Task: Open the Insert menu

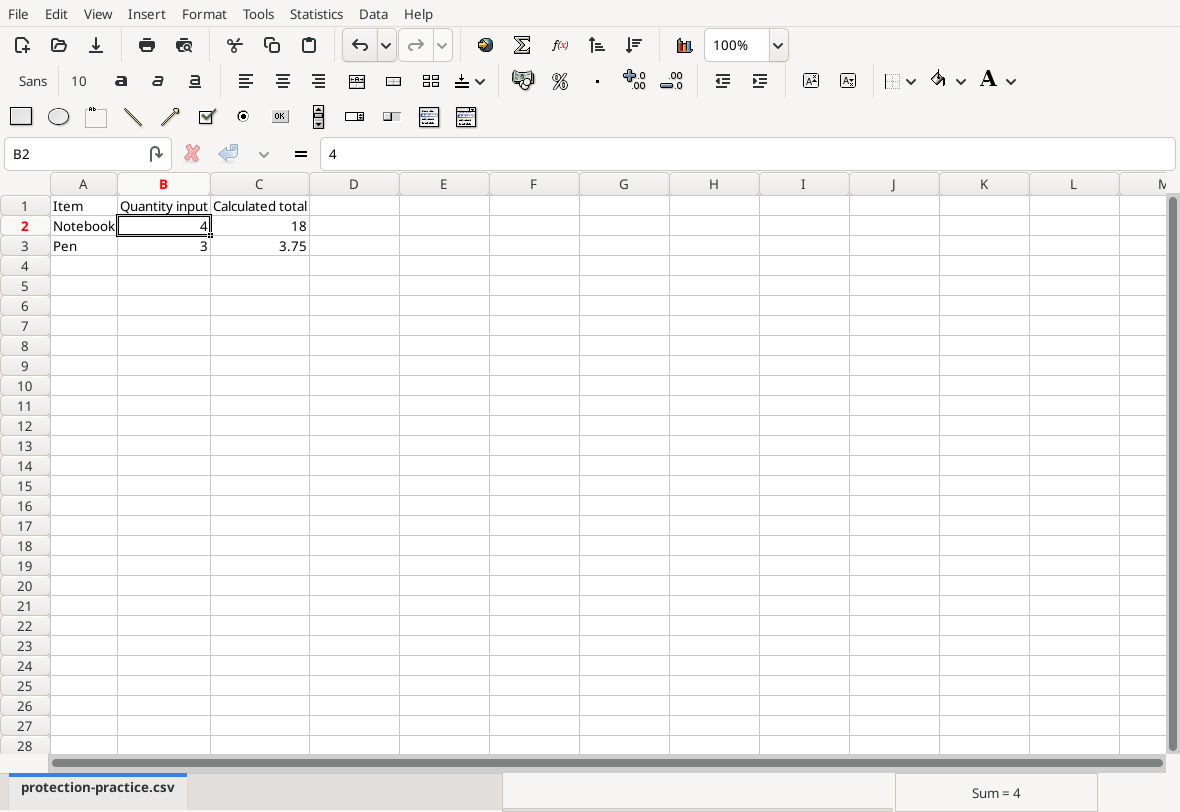Action: 146,14
